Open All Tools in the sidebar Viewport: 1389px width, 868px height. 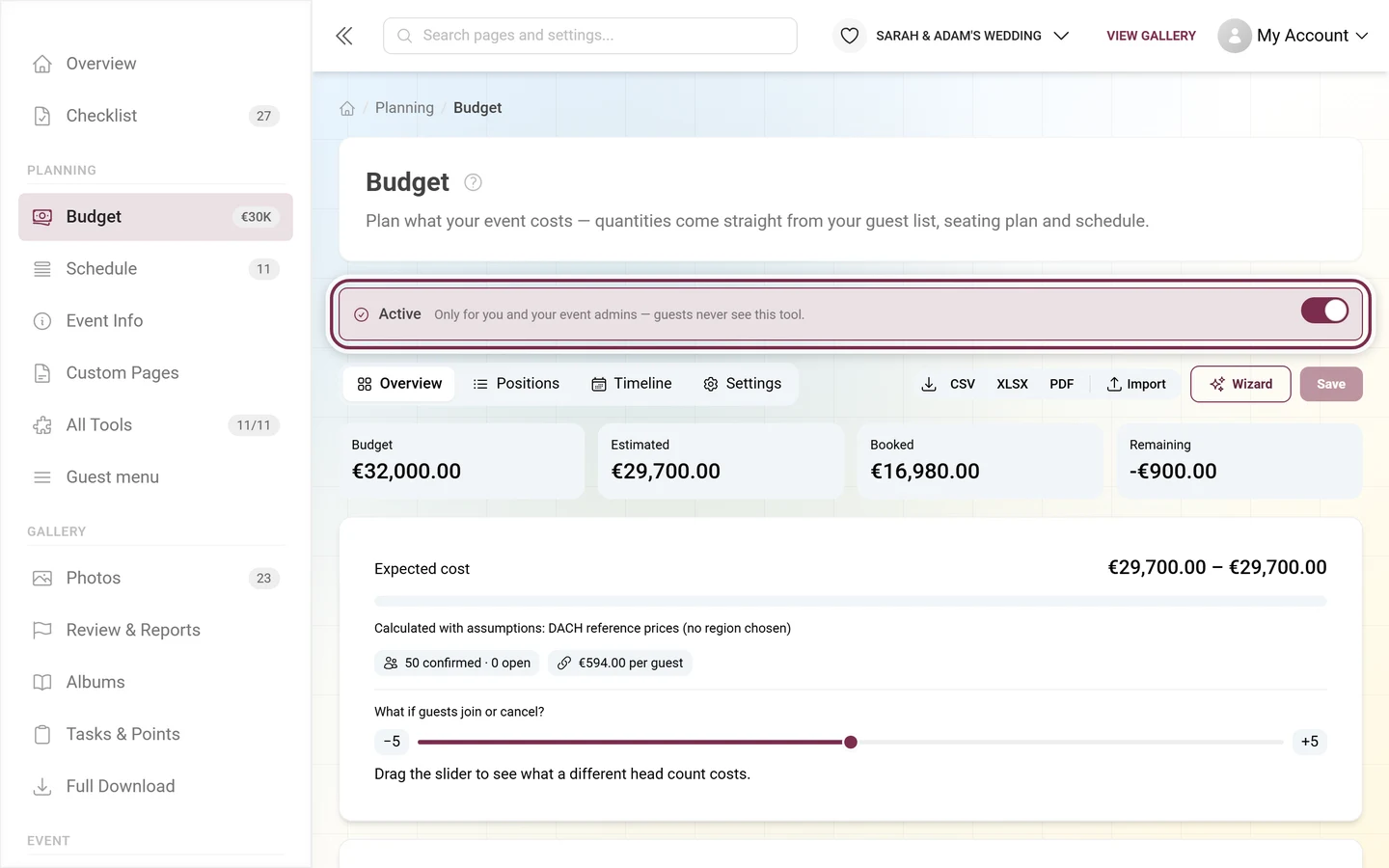pos(155,425)
